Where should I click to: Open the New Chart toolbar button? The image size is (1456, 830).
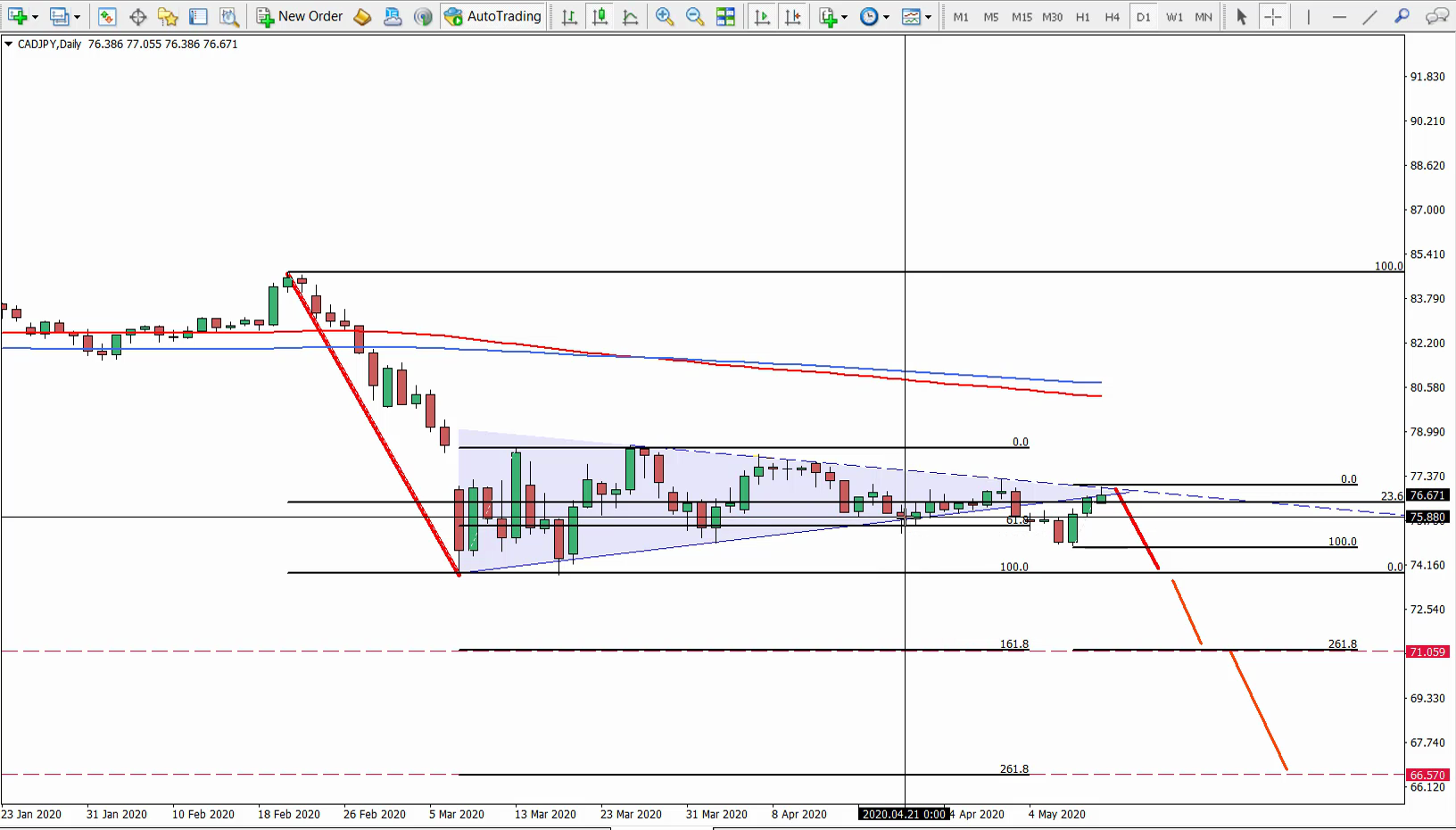pos(17,16)
